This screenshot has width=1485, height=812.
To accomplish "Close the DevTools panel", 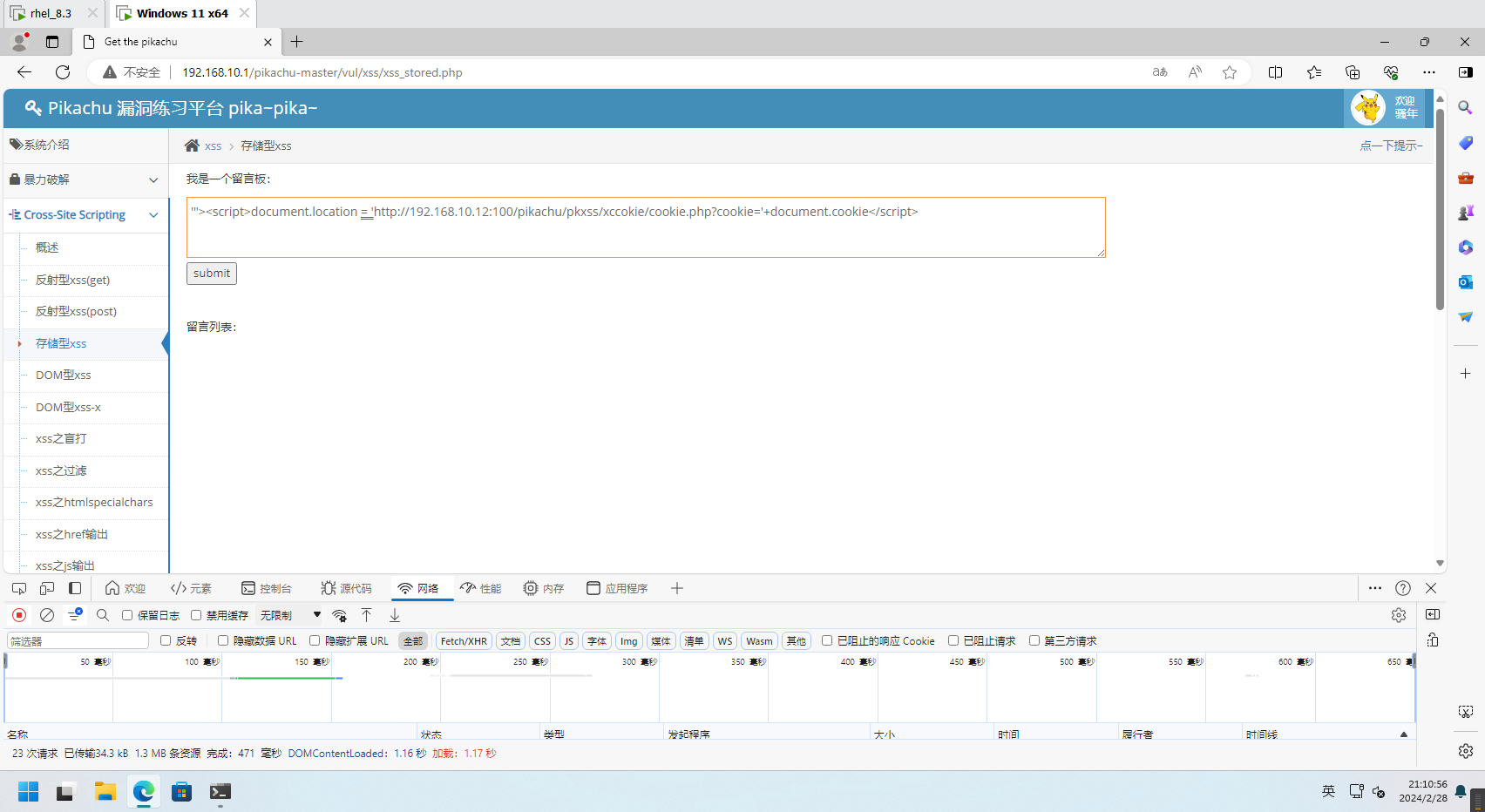I will point(1431,588).
